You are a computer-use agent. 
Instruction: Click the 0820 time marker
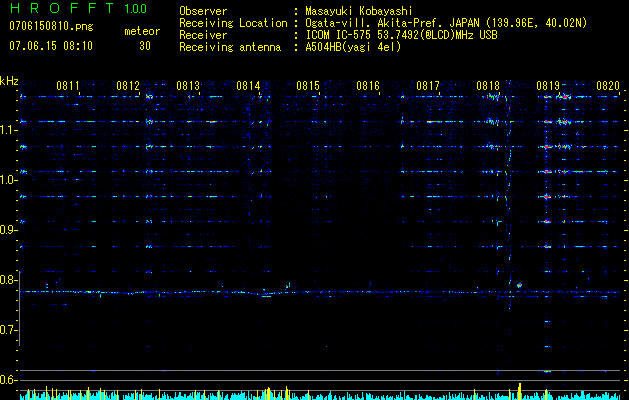[x=608, y=86]
